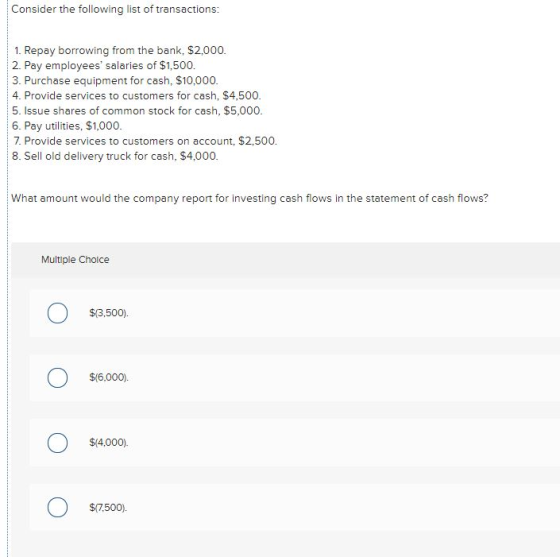The height and width of the screenshot is (557, 560).
Task: Click transaction 7, services on account
Action: point(145,141)
